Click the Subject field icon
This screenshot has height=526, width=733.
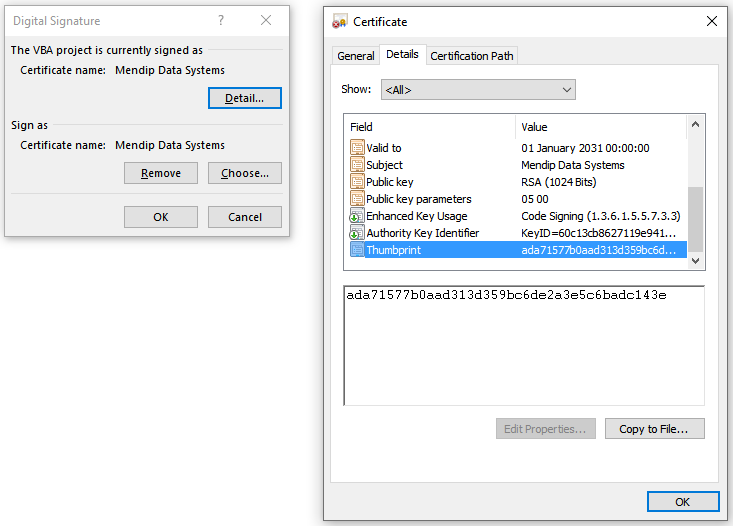pos(357,165)
